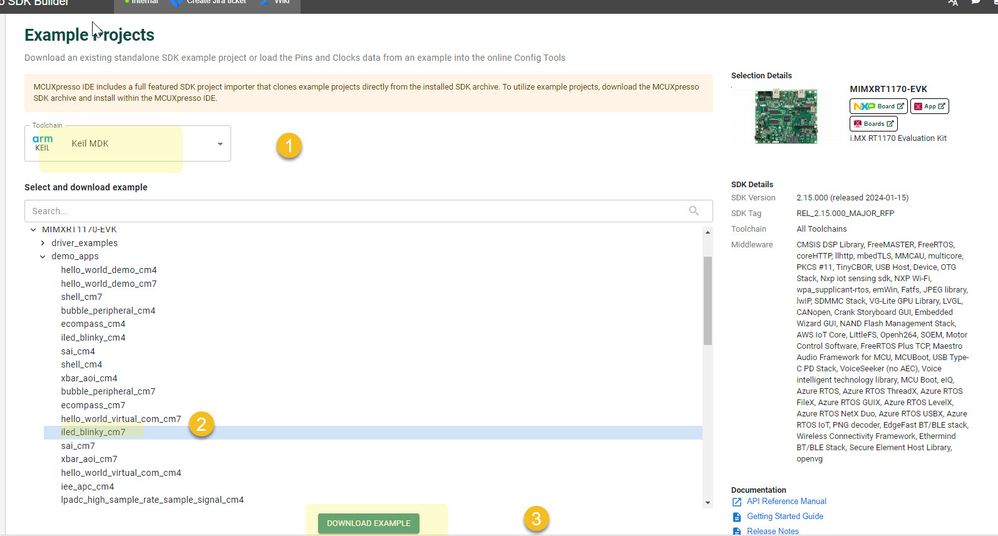
Task: Collapse the demo_apps folder
Action: tap(43, 257)
